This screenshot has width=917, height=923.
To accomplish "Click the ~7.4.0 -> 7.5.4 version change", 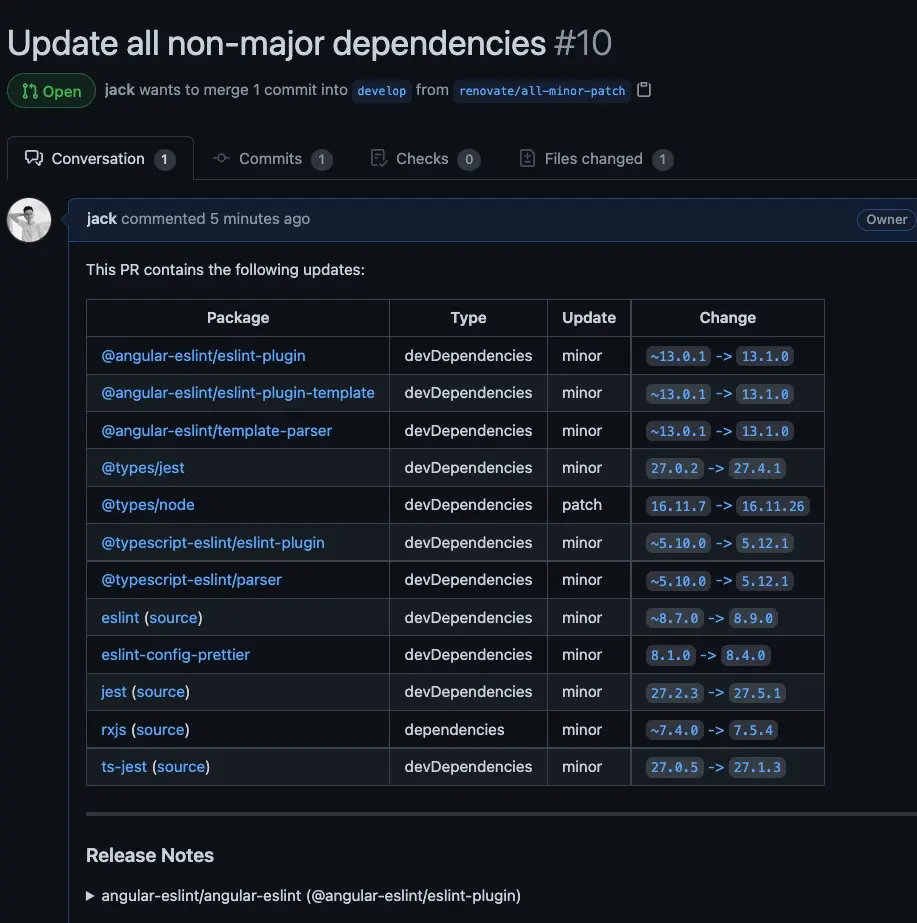I will (x=712, y=730).
